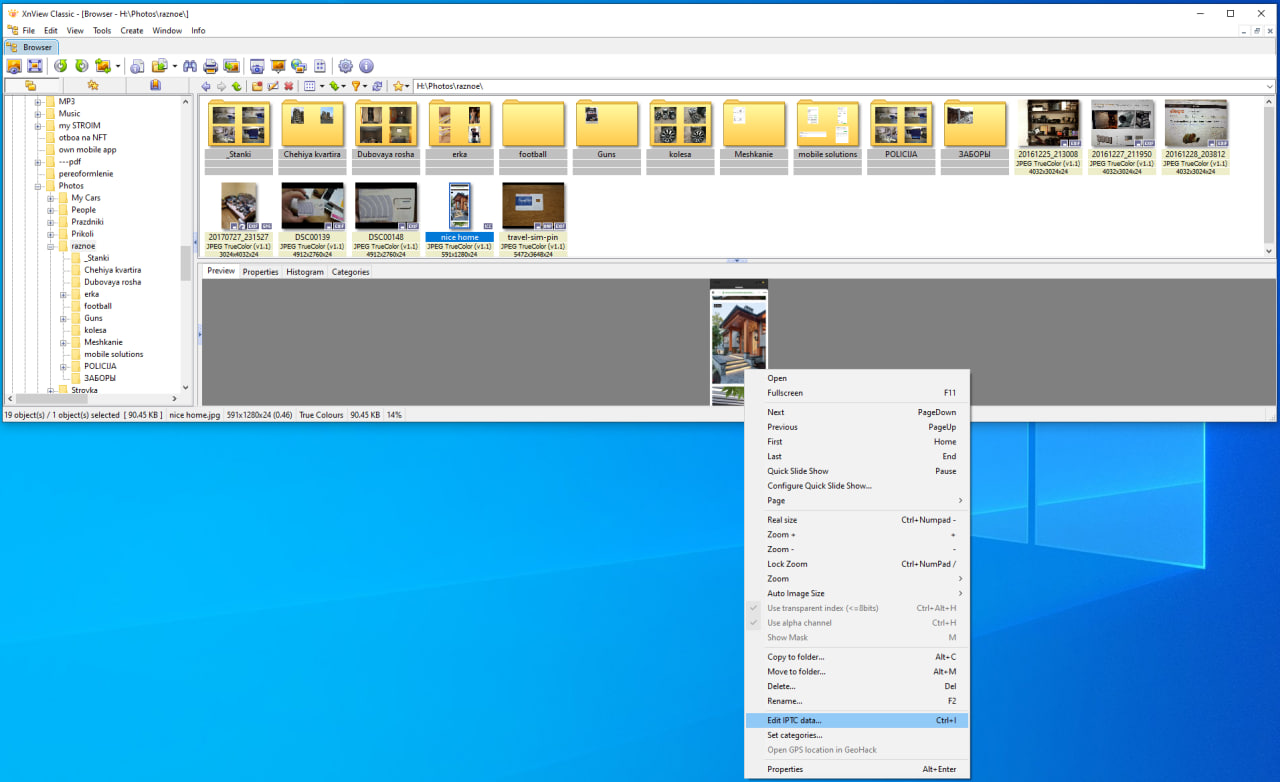The image size is (1280, 782).
Task: Select the mobile solutions folder in tree
Action: [113, 354]
